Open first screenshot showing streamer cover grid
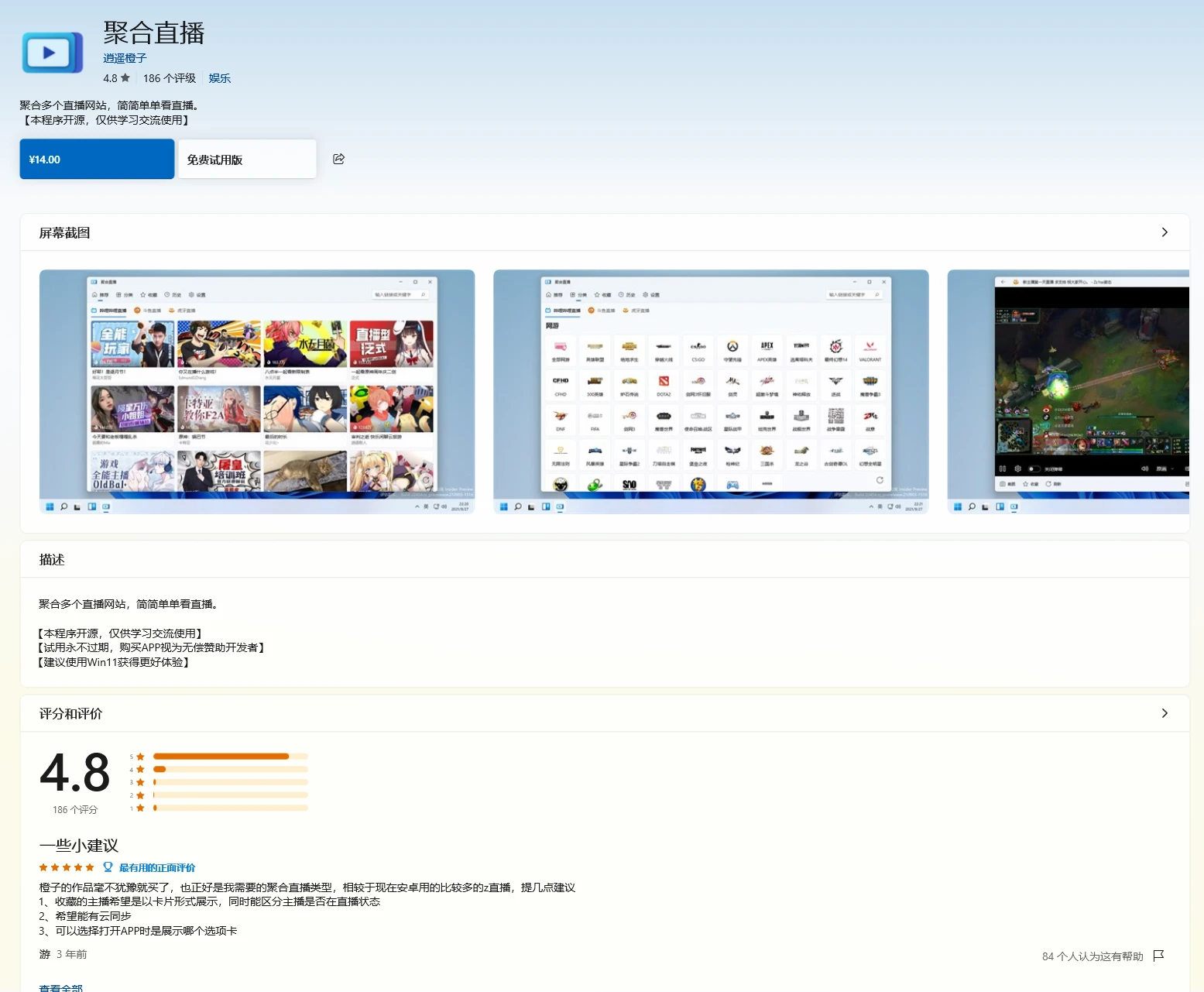The width and height of the screenshot is (1204, 992). point(257,391)
